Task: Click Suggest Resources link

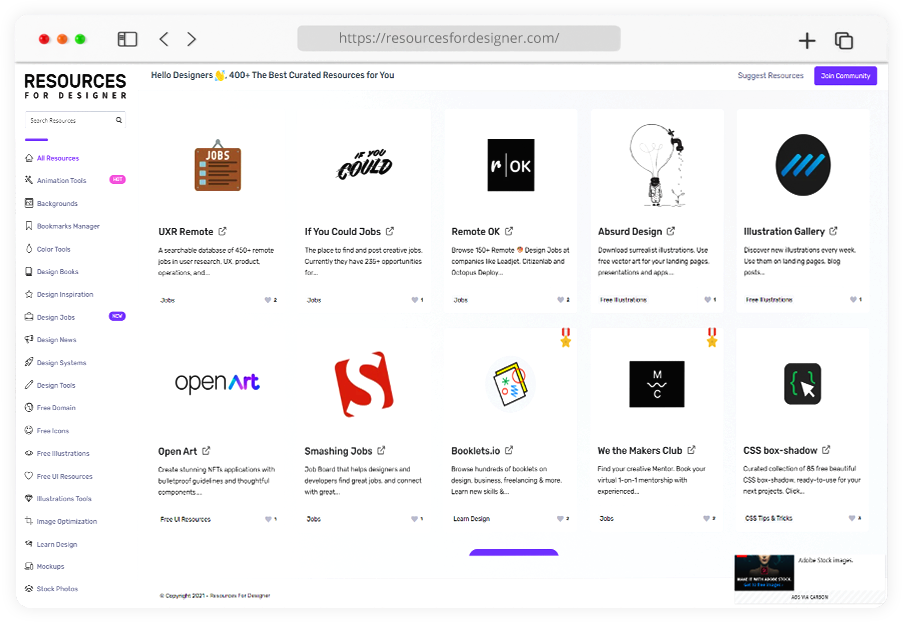Action: coord(771,75)
